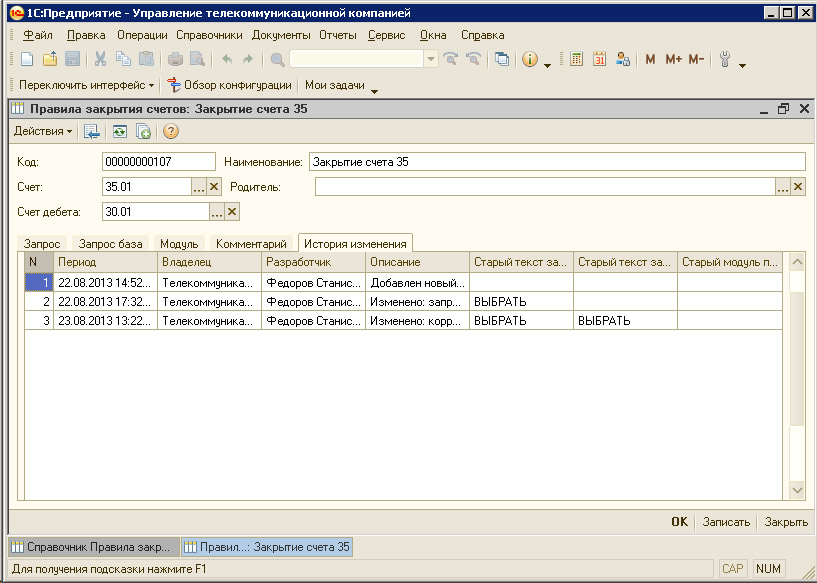Open the Отчеты menu
Screen dimensions: 817x583
[338, 35]
